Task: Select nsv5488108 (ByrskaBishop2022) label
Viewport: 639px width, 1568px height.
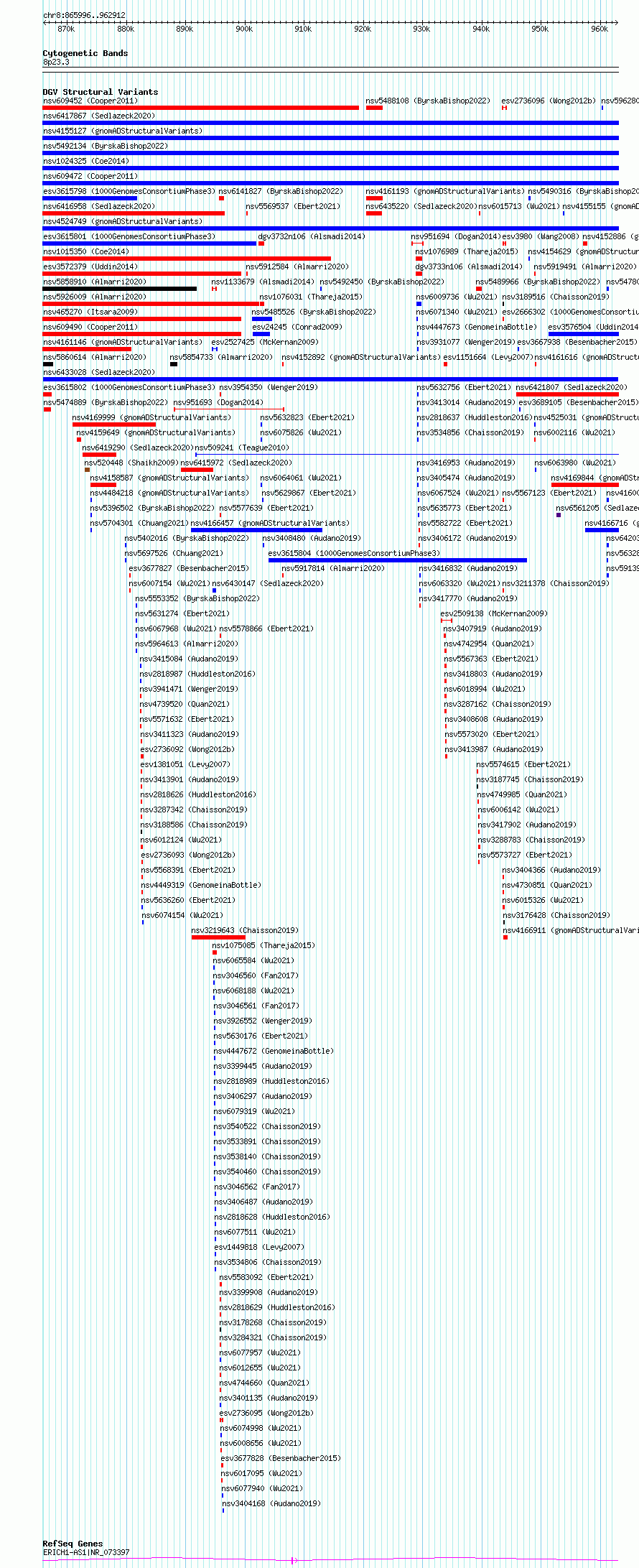Action: [428, 101]
